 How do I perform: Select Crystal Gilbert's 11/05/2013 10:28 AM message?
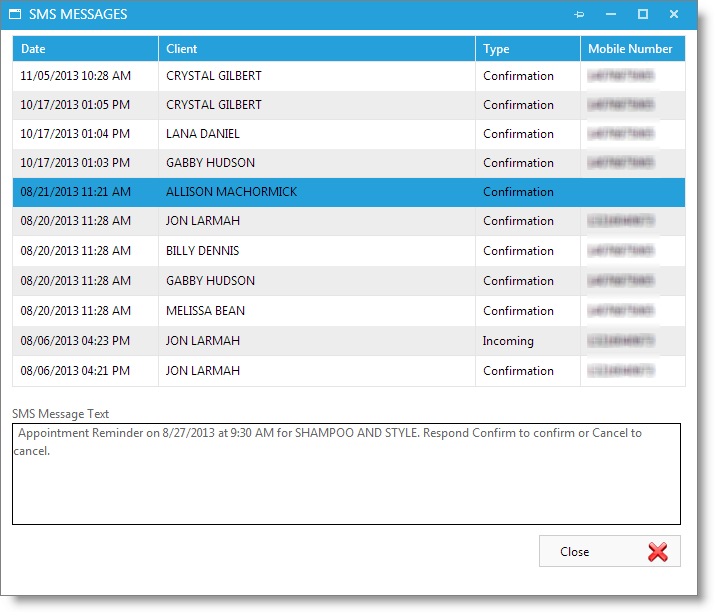click(214, 76)
